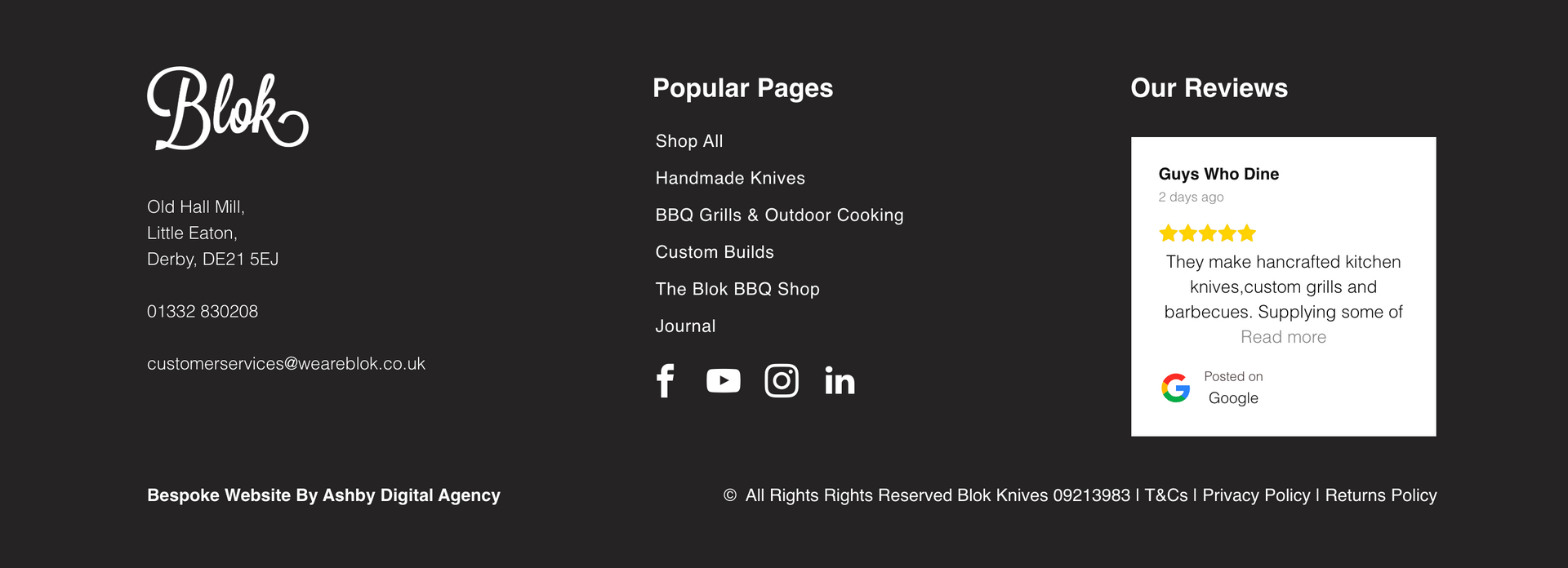Image resolution: width=1568 pixels, height=568 pixels.
Task: Open the LinkedIn social icon
Action: click(x=840, y=380)
